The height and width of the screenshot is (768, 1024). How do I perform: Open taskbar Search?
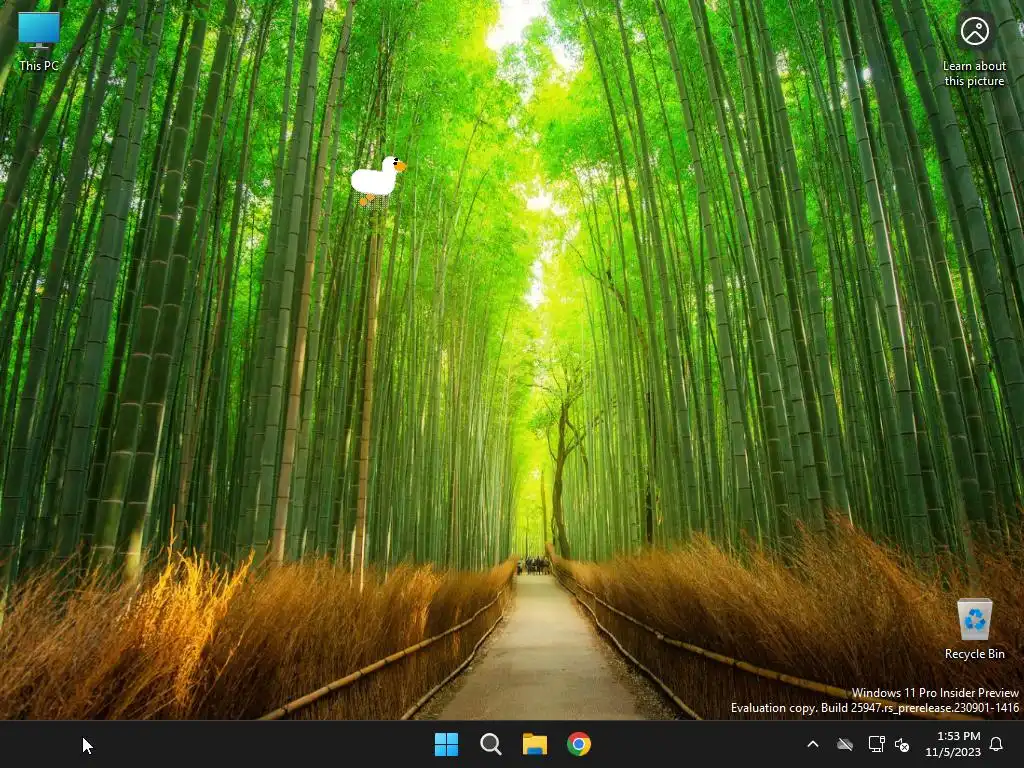(490, 744)
